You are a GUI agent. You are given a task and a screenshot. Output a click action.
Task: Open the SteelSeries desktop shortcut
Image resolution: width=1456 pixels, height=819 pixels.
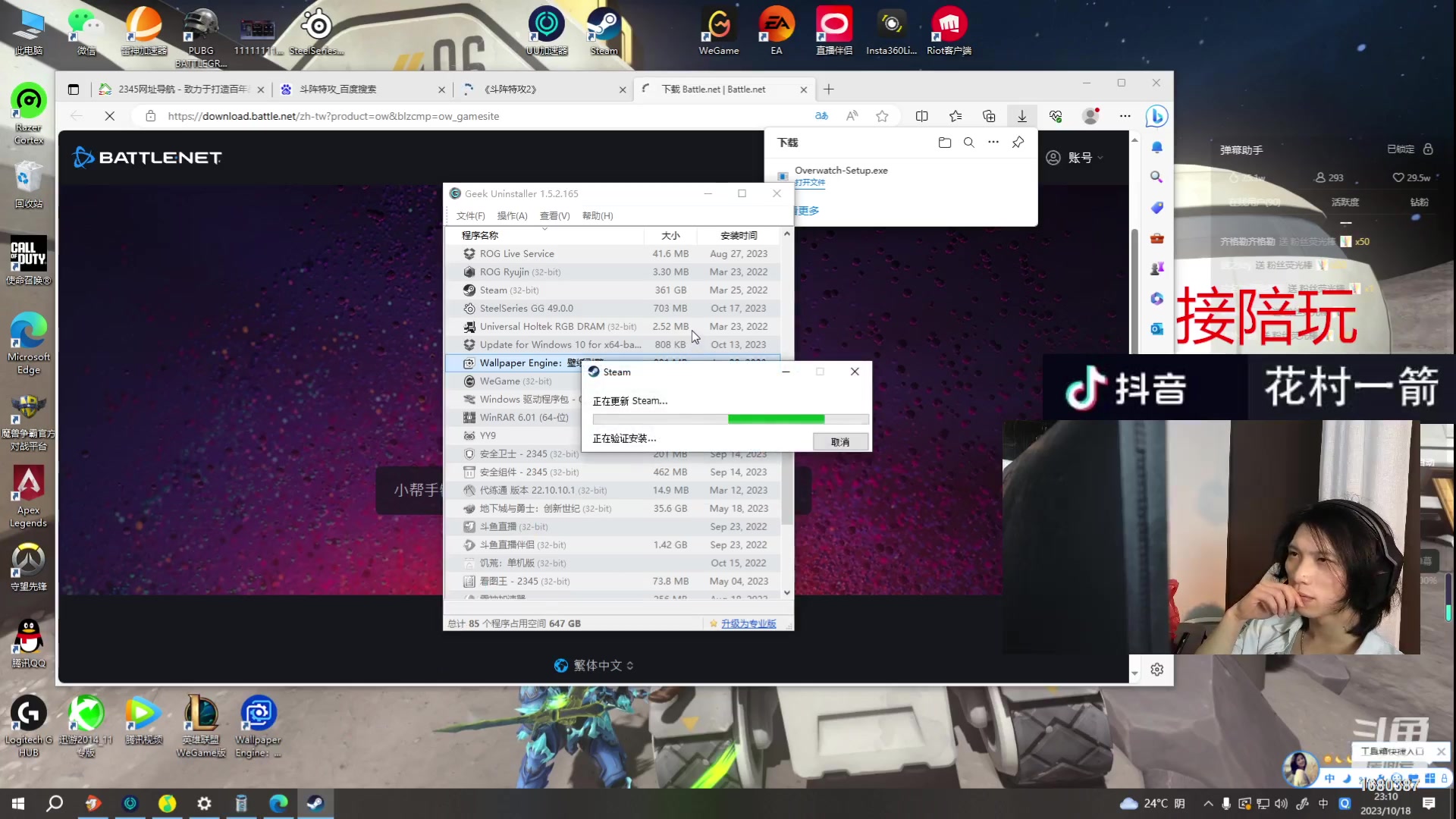(x=316, y=31)
